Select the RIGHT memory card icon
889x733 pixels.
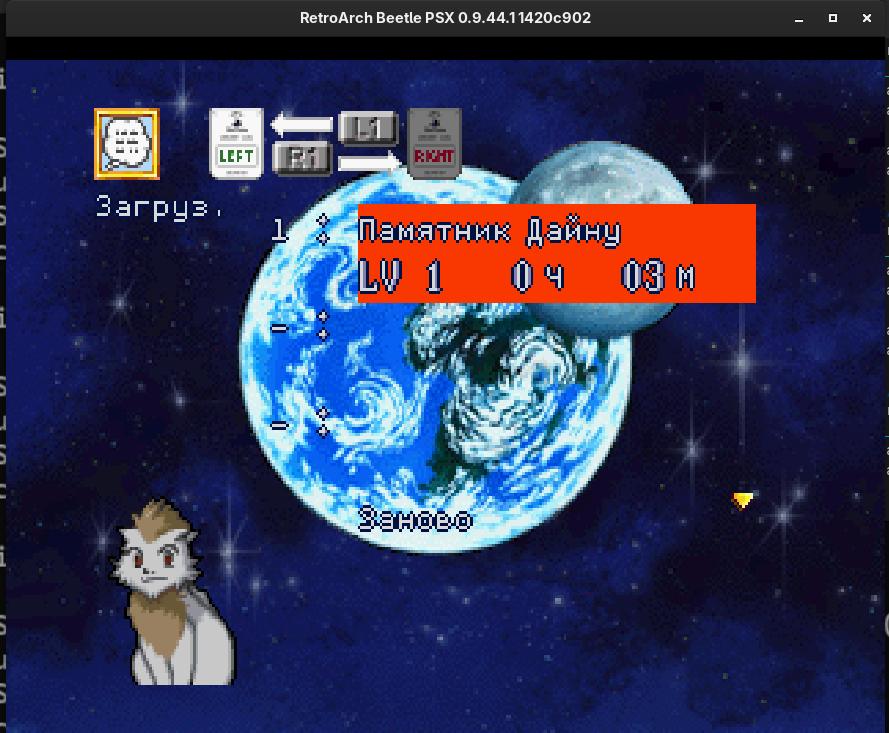(x=434, y=143)
